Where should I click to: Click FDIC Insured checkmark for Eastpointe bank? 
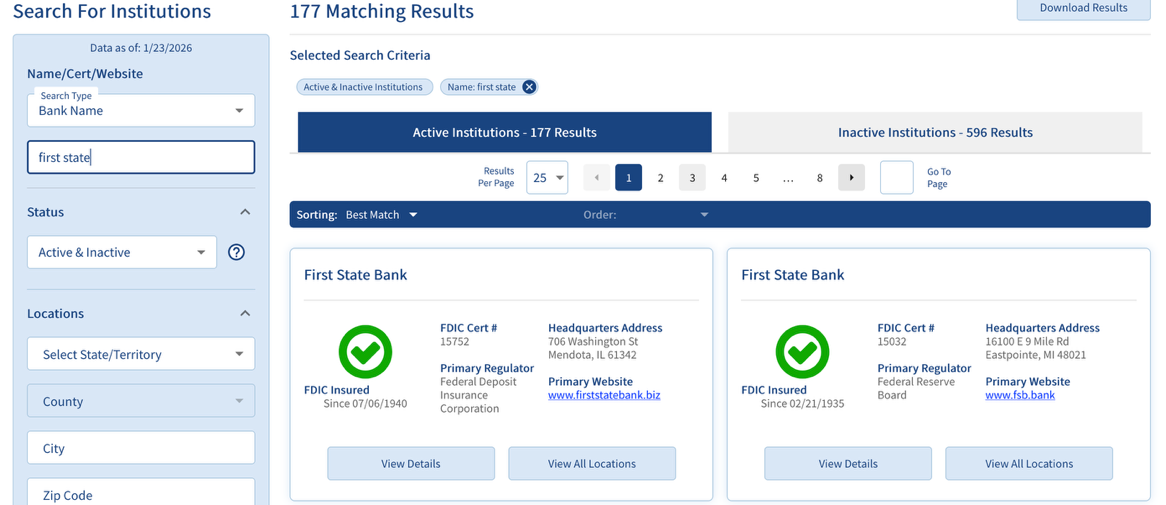pos(802,352)
